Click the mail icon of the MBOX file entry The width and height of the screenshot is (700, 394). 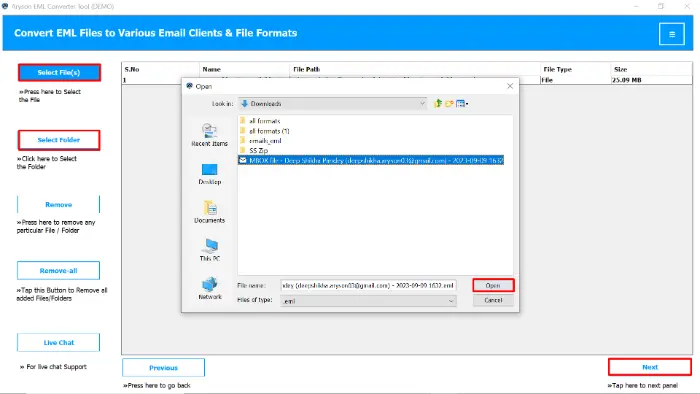point(243,160)
